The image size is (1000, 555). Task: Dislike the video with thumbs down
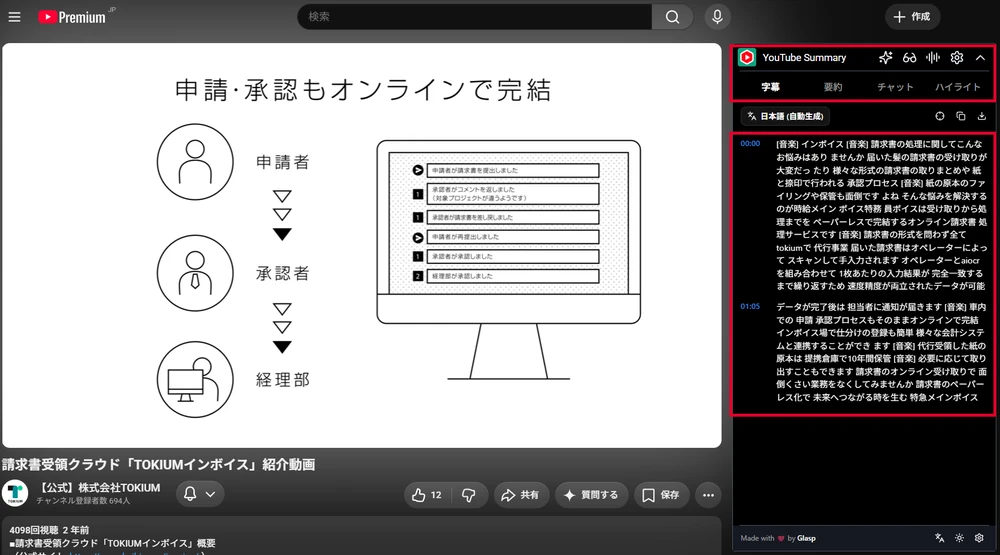pyautogui.click(x=469, y=495)
